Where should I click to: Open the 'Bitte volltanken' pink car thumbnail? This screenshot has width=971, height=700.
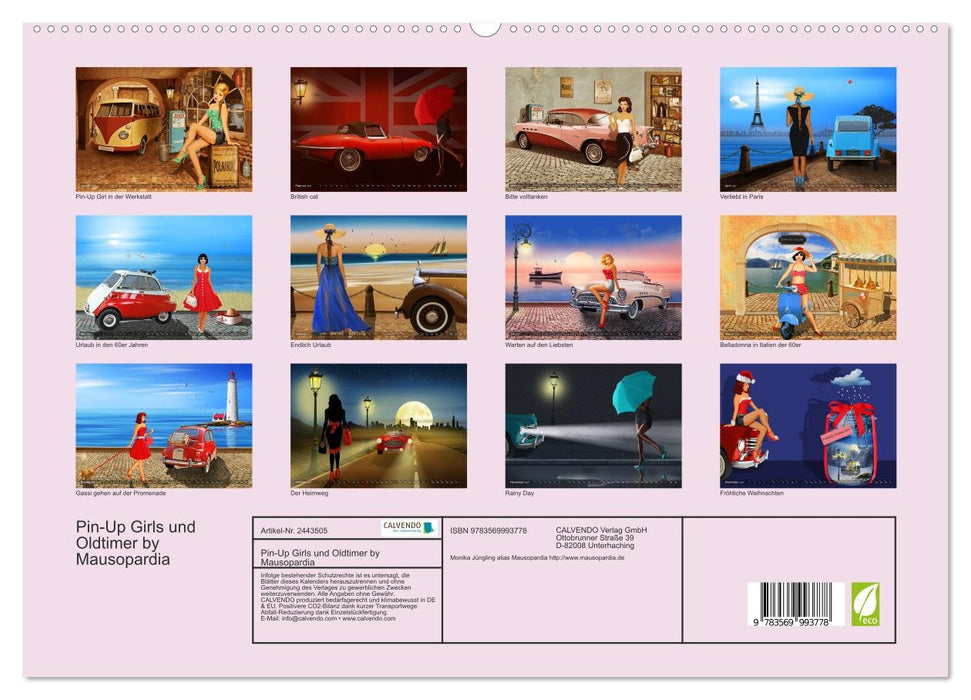(593, 129)
